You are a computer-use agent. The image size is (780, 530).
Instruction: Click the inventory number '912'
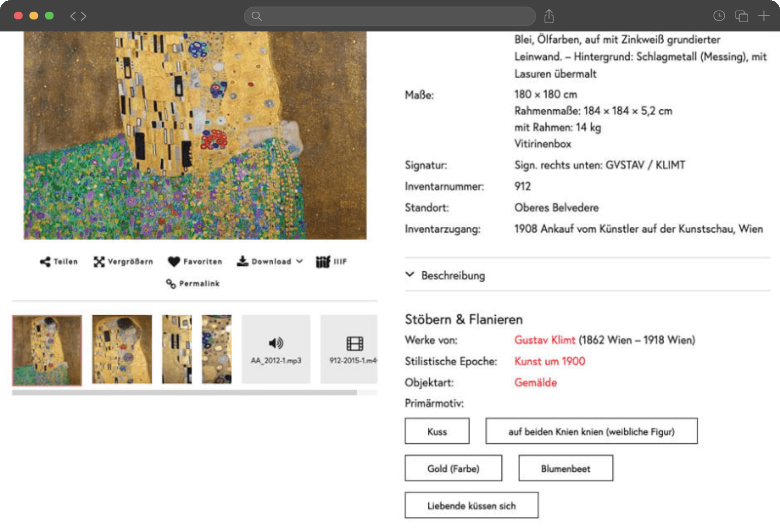tap(522, 186)
